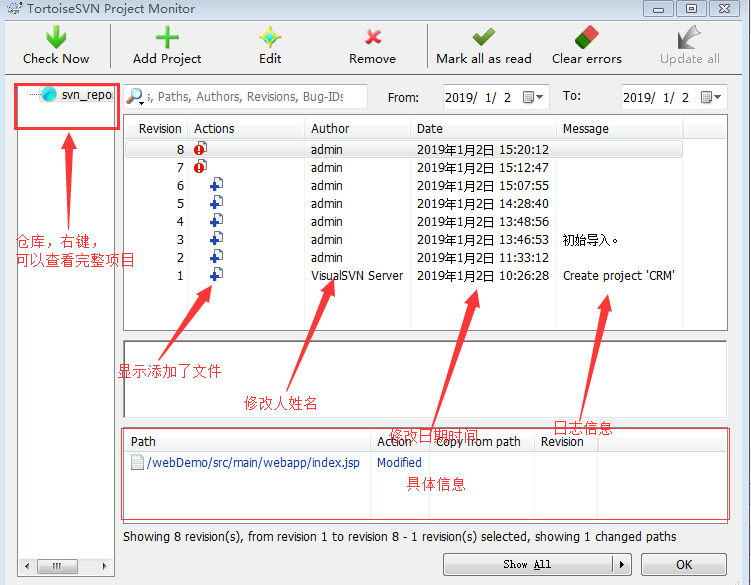Screen dimensions: 751x585
Task: Click the OK button
Action: (684, 564)
